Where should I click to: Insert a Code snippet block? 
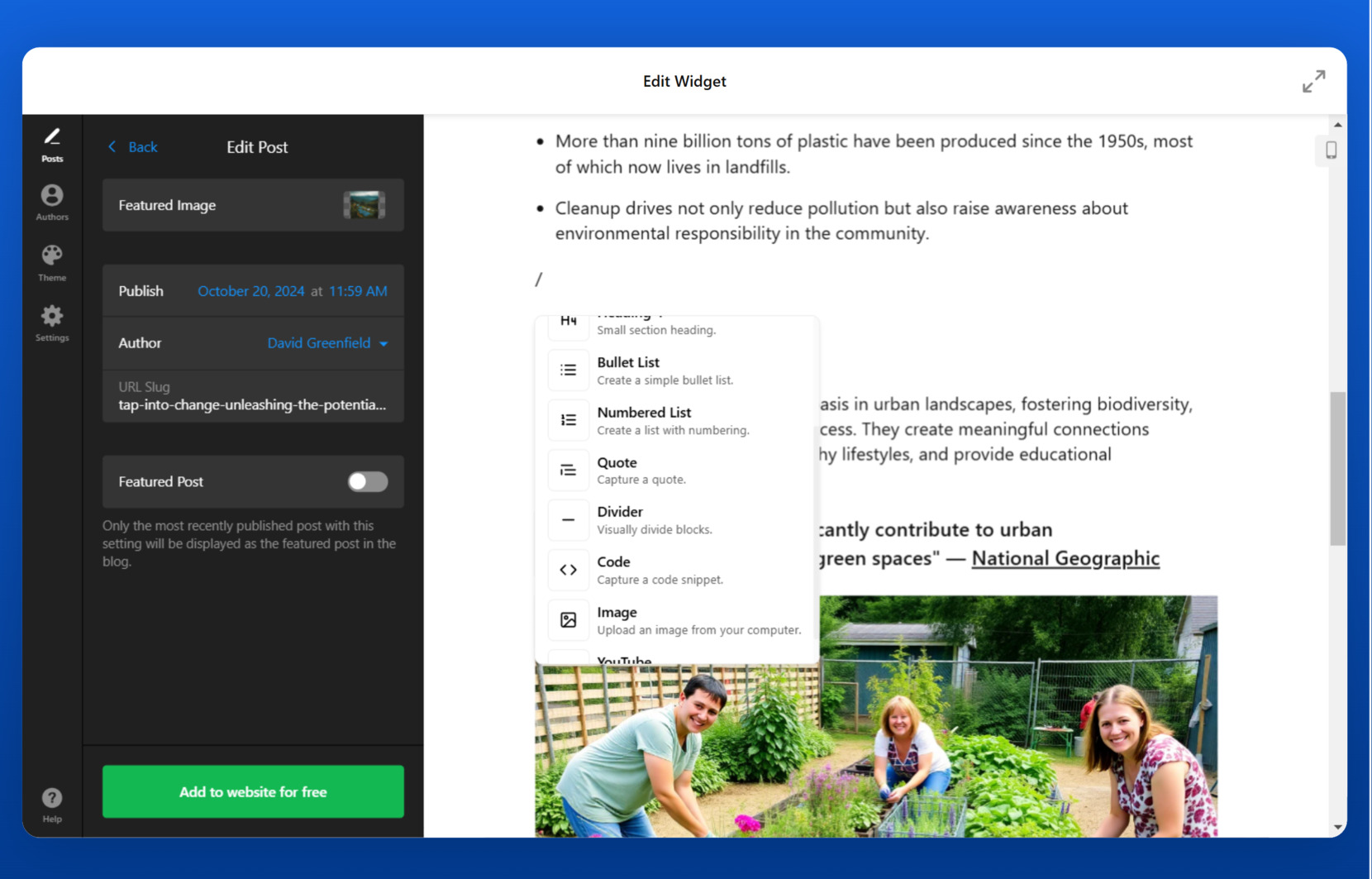point(568,570)
